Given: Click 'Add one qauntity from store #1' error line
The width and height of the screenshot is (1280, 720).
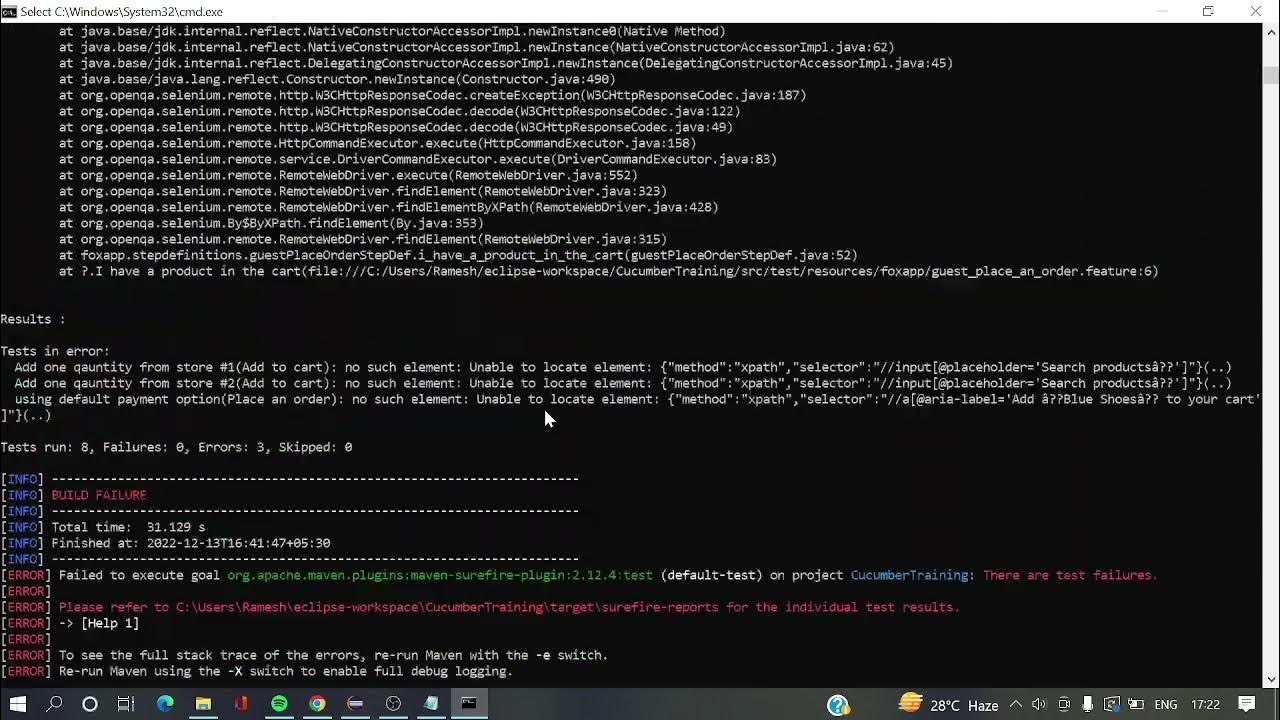Looking at the screenshot, I should [623, 367].
